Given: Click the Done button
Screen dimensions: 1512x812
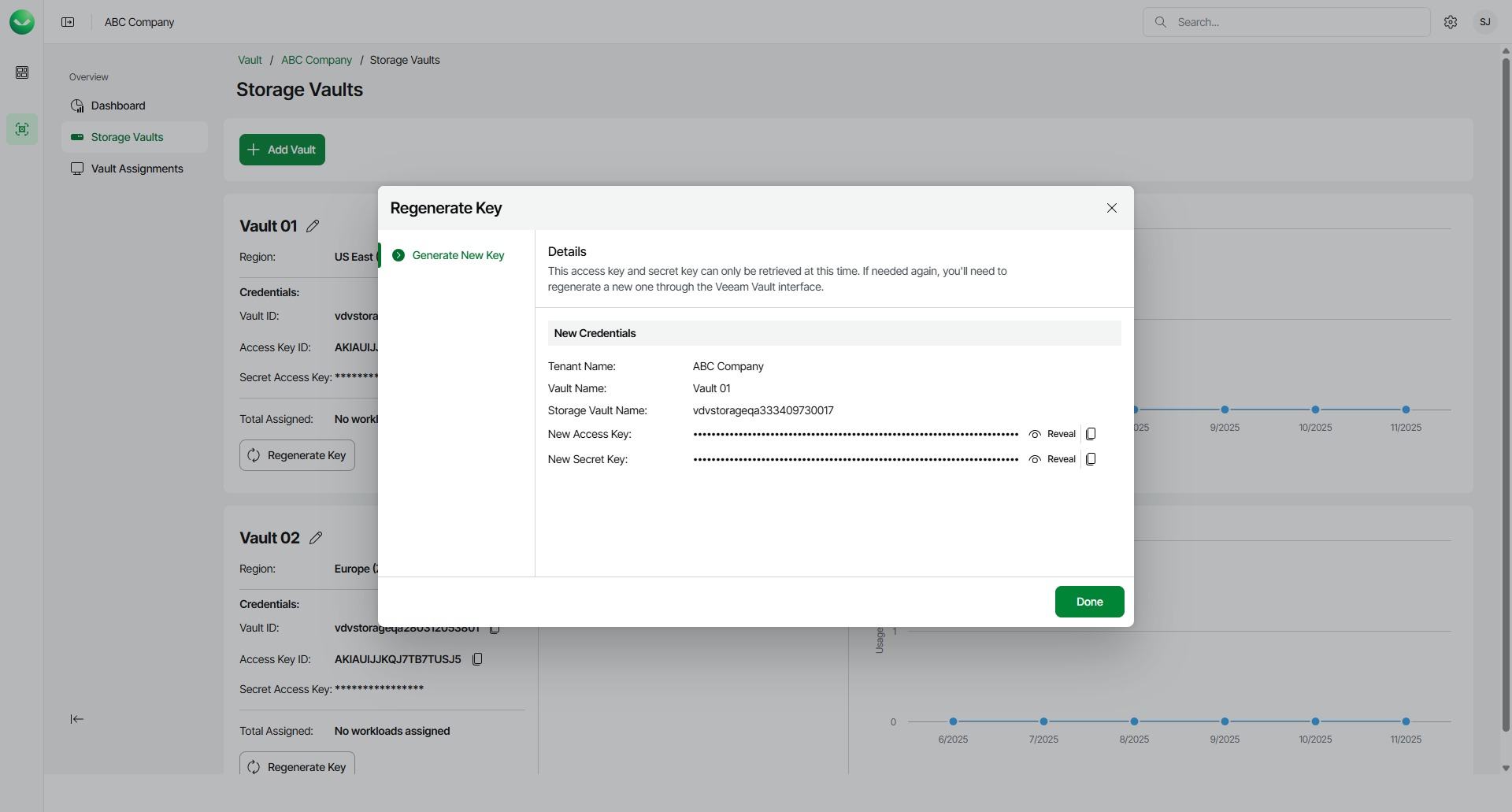Looking at the screenshot, I should click(x=1089, y=602).
